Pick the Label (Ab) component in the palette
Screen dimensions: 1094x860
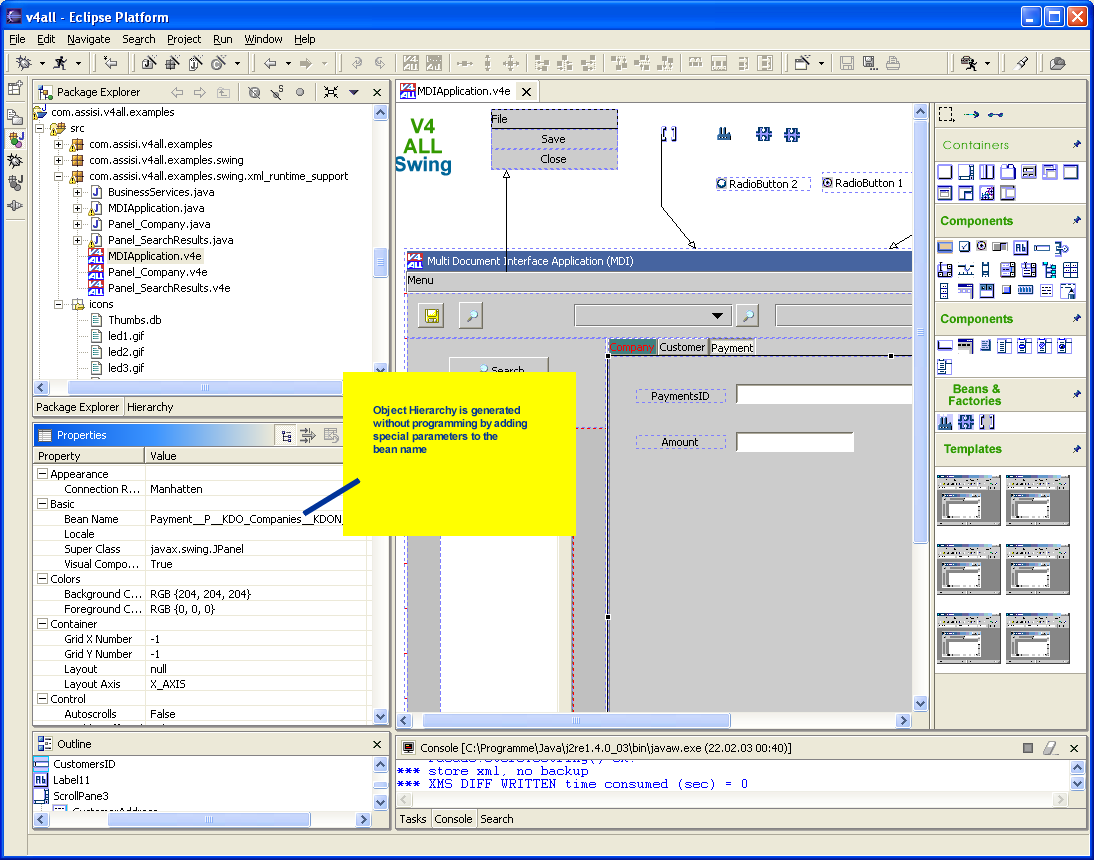coord(1021,247)
